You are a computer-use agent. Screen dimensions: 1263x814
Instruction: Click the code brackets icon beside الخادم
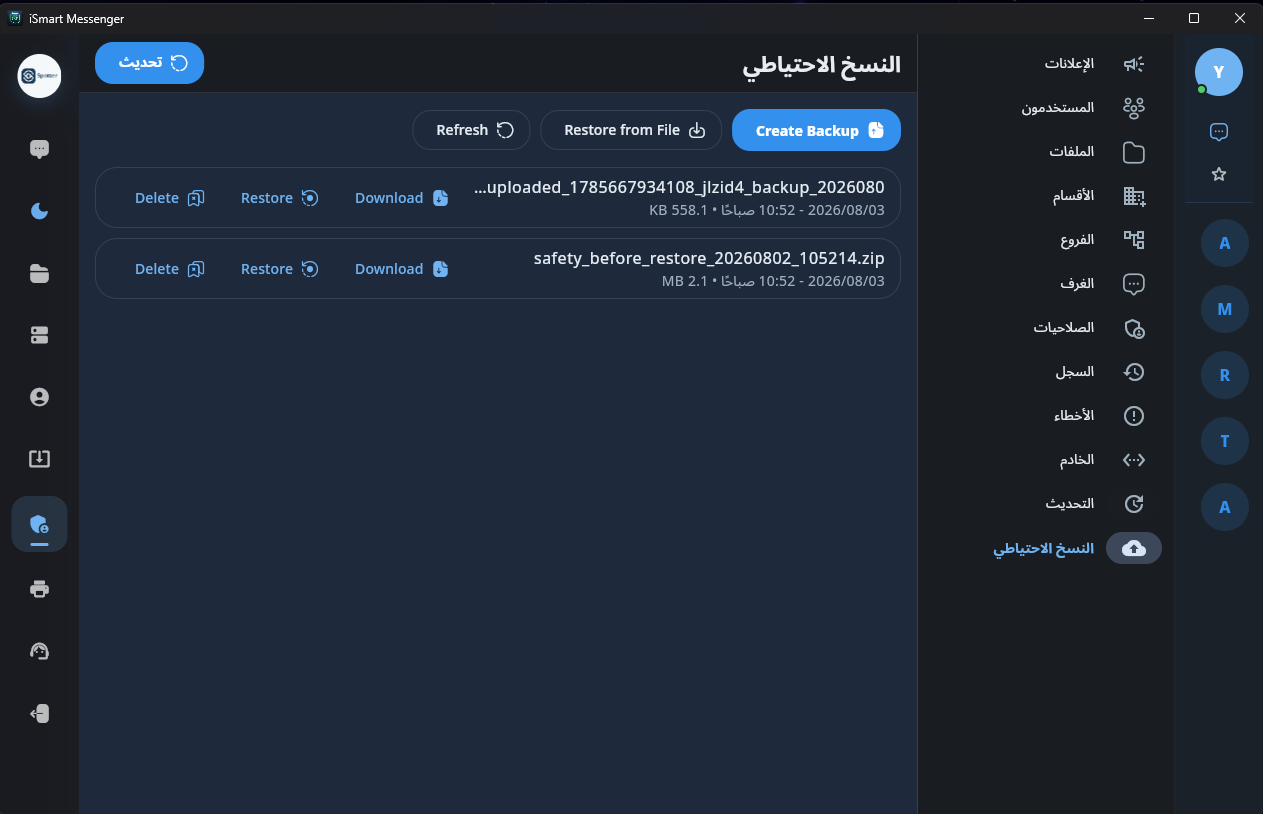(x=1134, y=460)
